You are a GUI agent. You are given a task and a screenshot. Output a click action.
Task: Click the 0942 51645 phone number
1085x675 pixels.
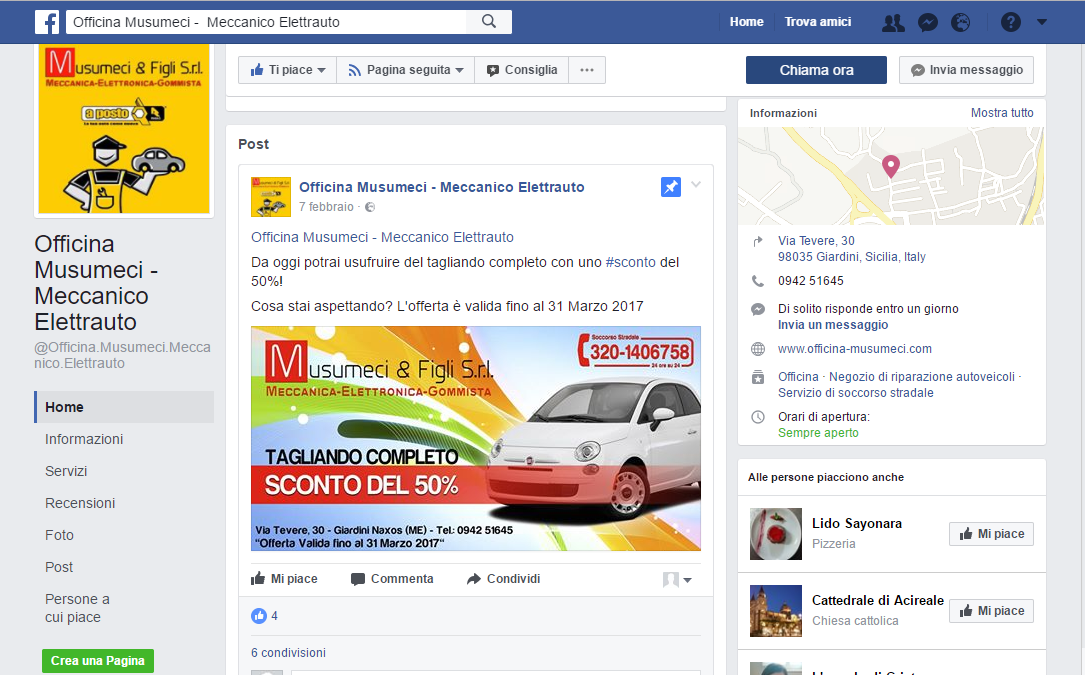click(810, 281)
